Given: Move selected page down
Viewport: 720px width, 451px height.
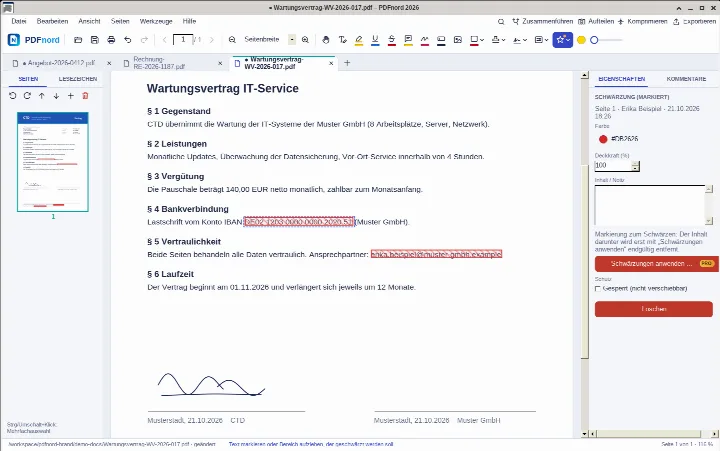Looking at the screenshot, I should 56,96.
